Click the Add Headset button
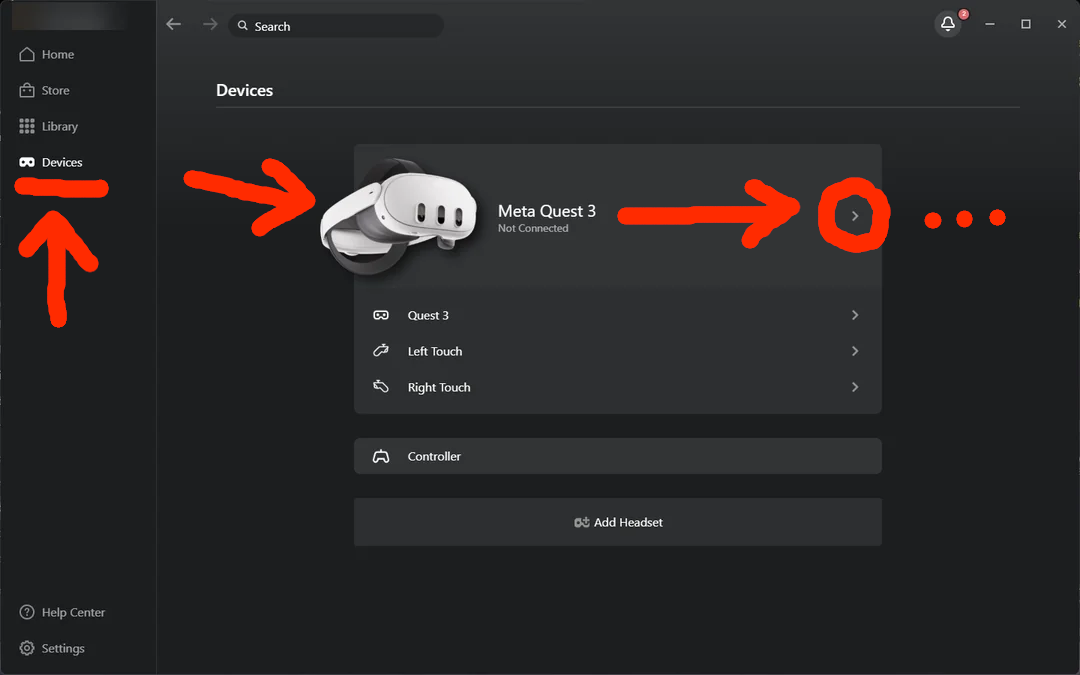Image resolution: width=1080 pixels, height=675 pixels. [x=618, y=522]
